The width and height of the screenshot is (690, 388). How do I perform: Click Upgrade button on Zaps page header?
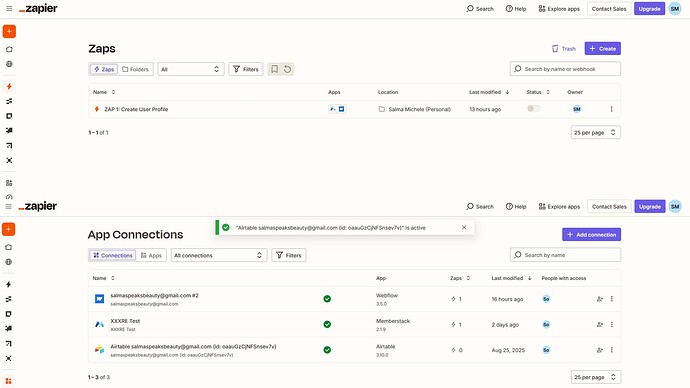tap(649, 9)
